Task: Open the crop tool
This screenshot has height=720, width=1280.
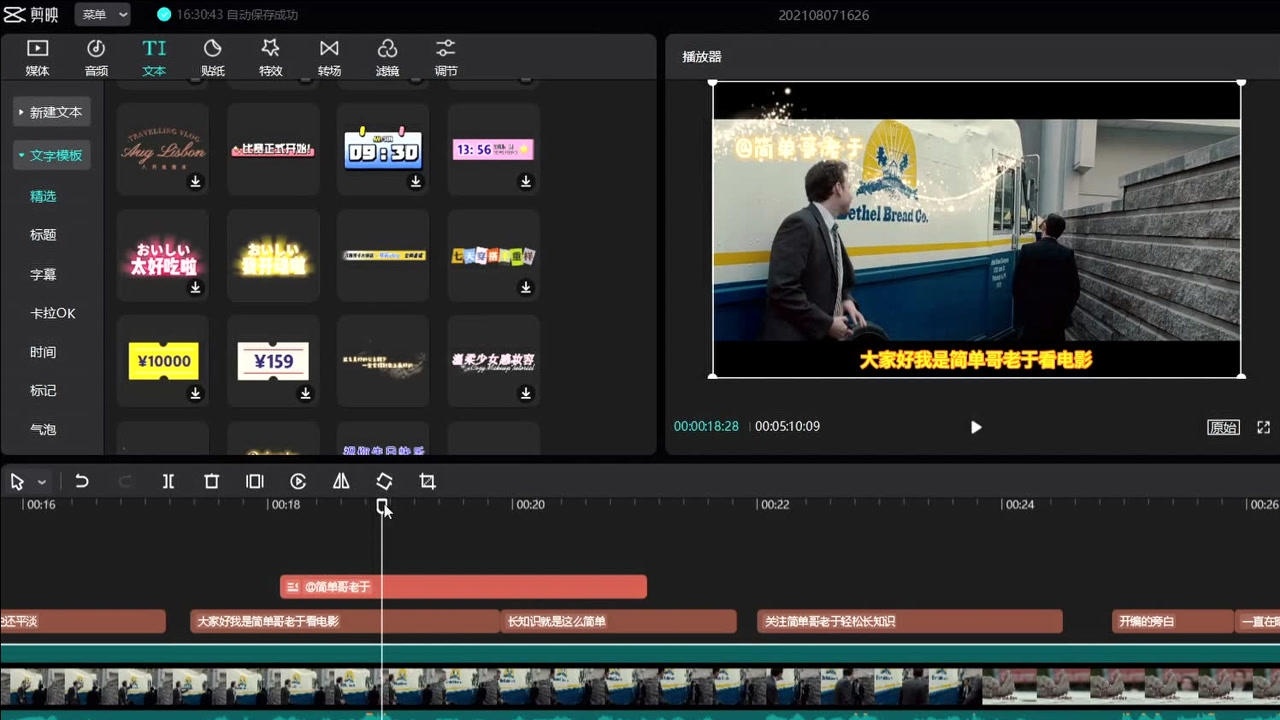Action: pos(427,482)
